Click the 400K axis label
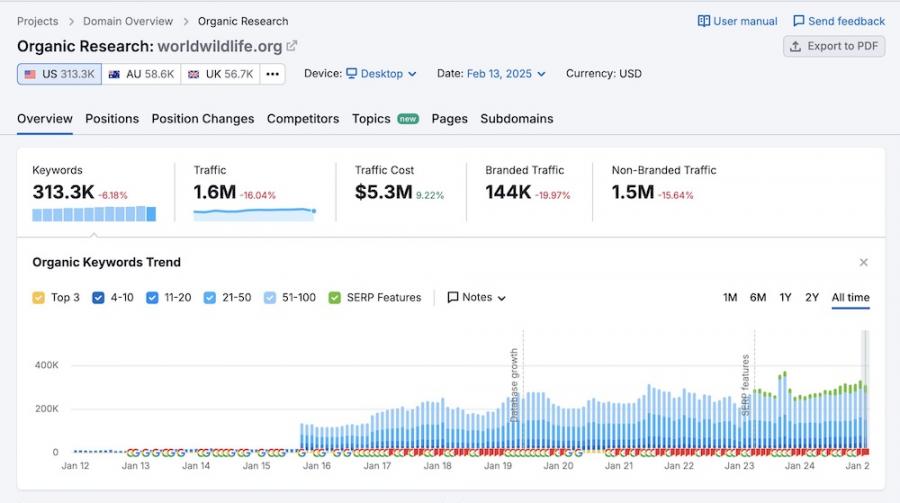 [x=46, y=365]
